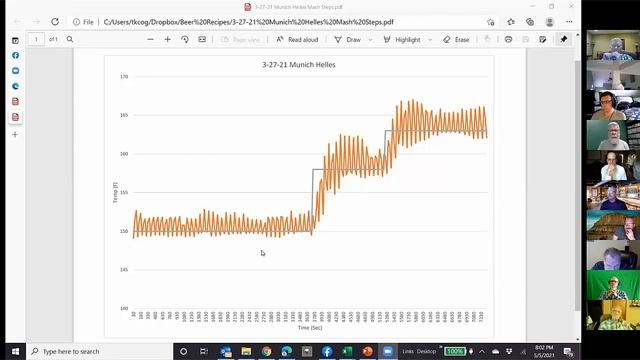
Task: Fit the PDF page to width
Action: 202,40
